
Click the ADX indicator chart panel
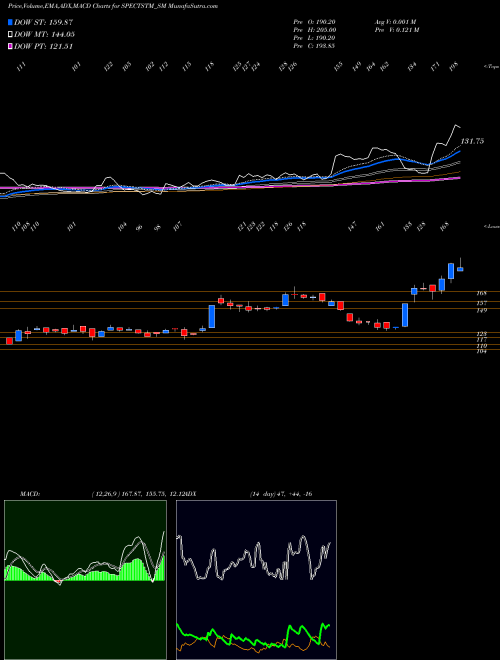[x=256, y=580]
